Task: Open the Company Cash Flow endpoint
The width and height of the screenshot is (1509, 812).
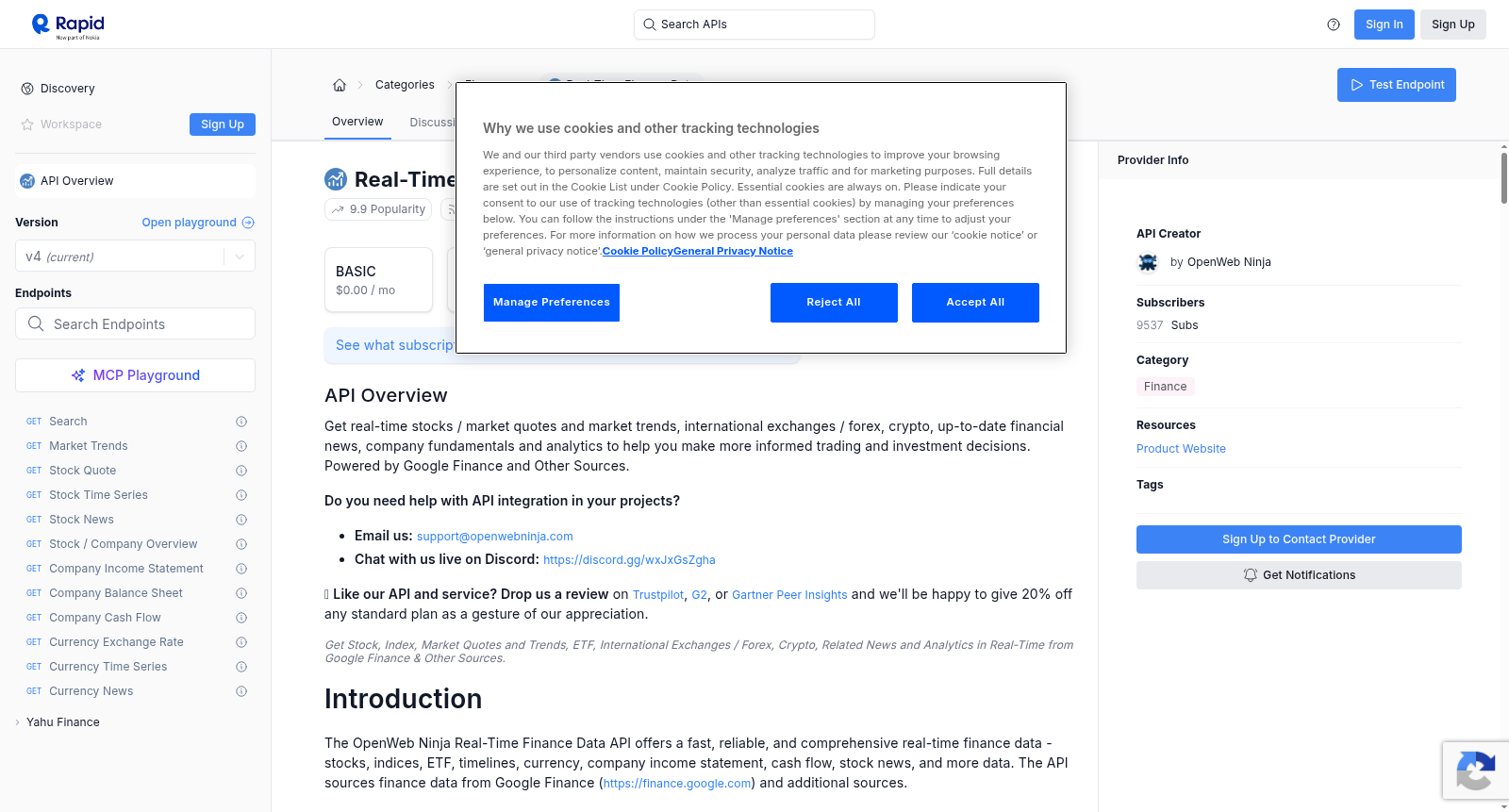Action: (105, 618)
